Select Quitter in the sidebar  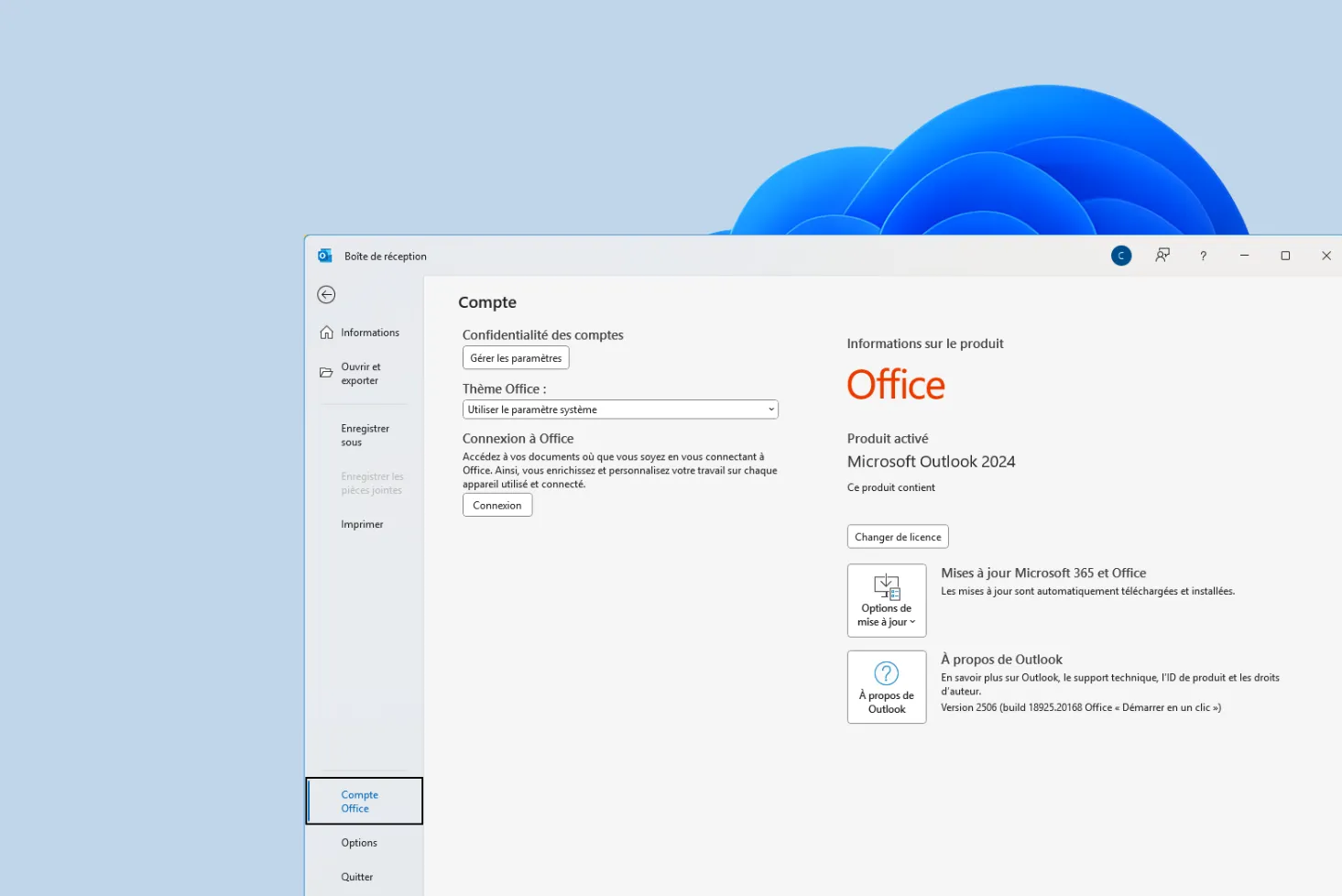(364, 877)
